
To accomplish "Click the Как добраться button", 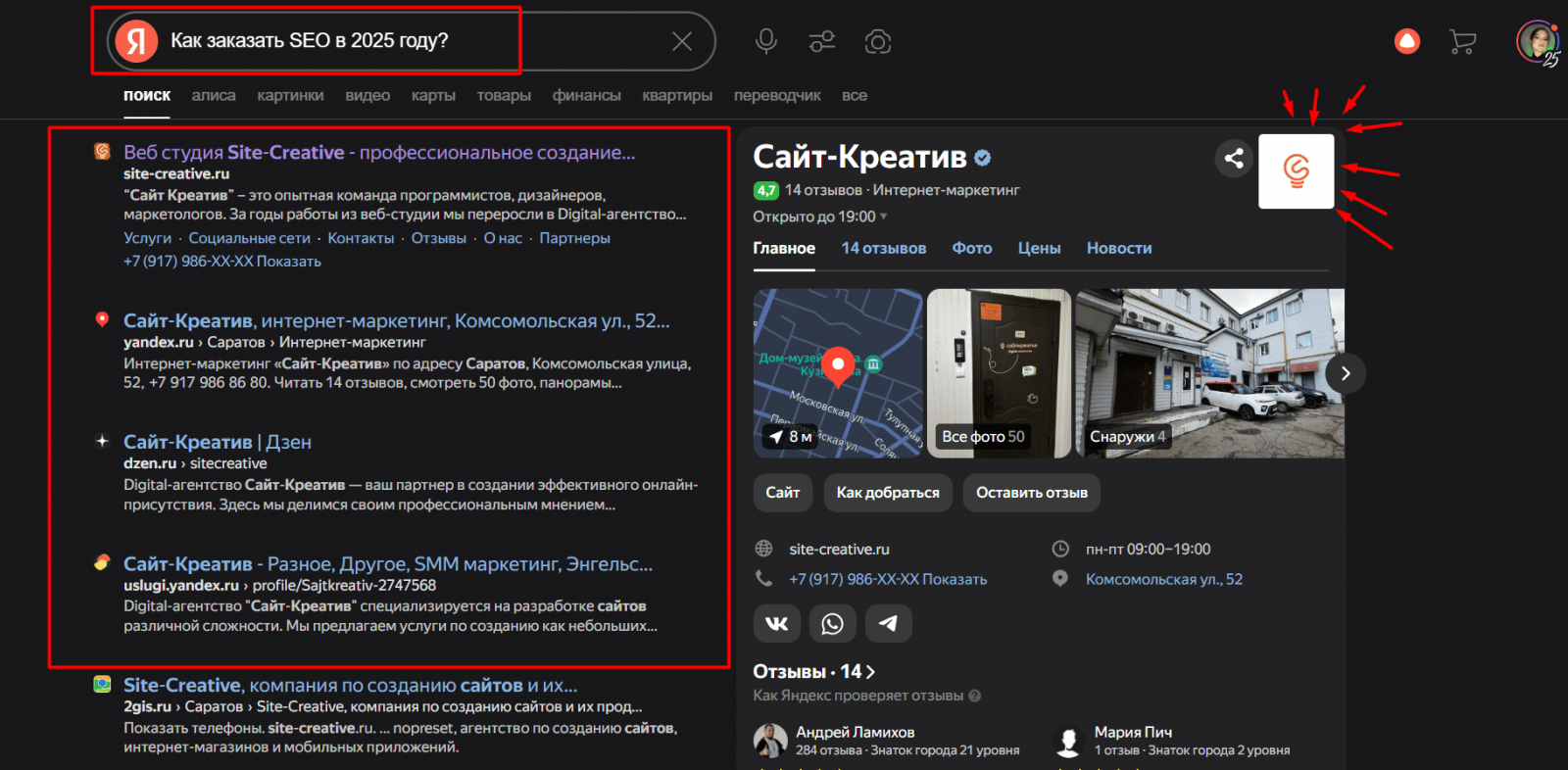I will coord(888,493).
